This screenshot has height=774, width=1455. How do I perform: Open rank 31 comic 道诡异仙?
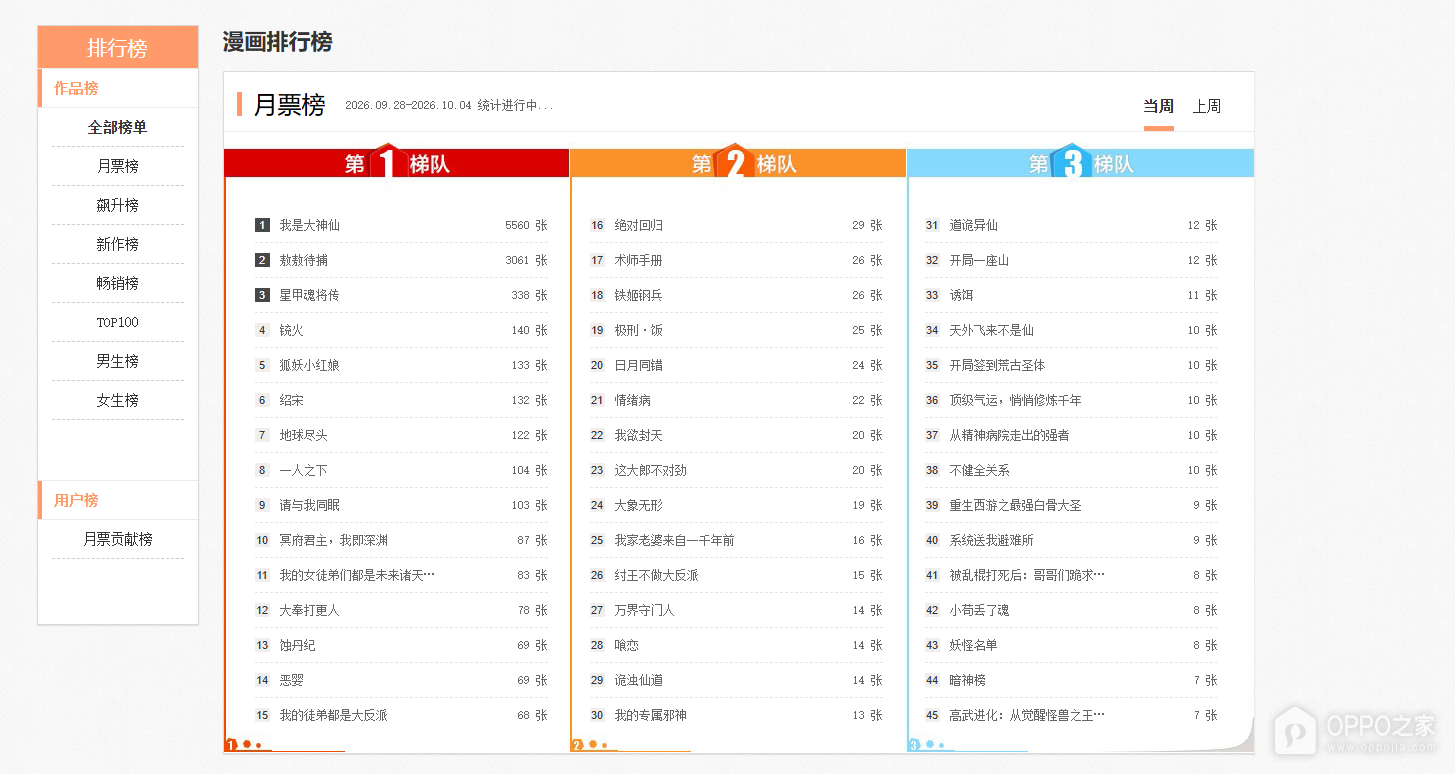[974, 225]
